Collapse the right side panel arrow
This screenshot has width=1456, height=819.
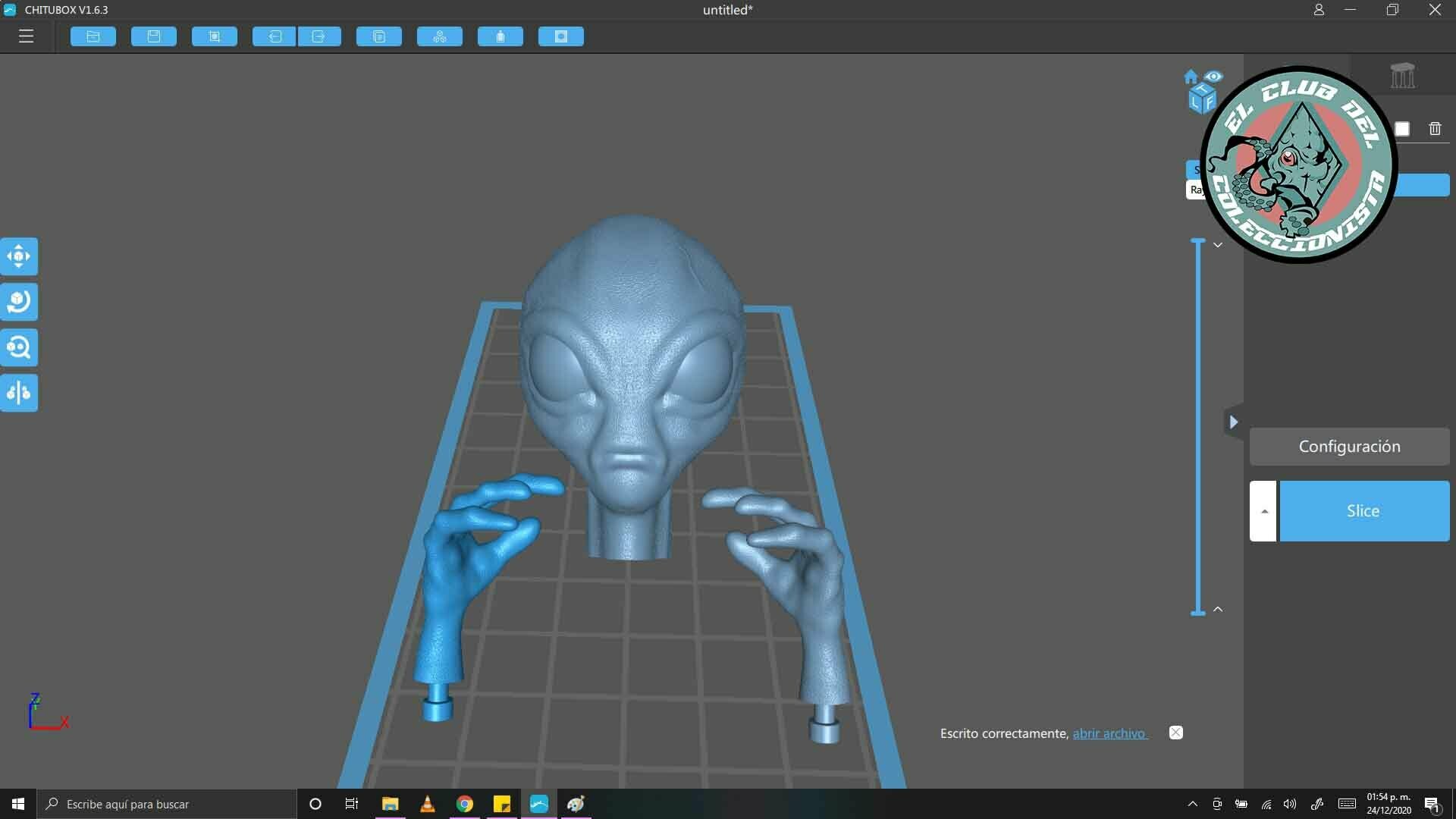pyautogui.click(x=1234, y=422)
